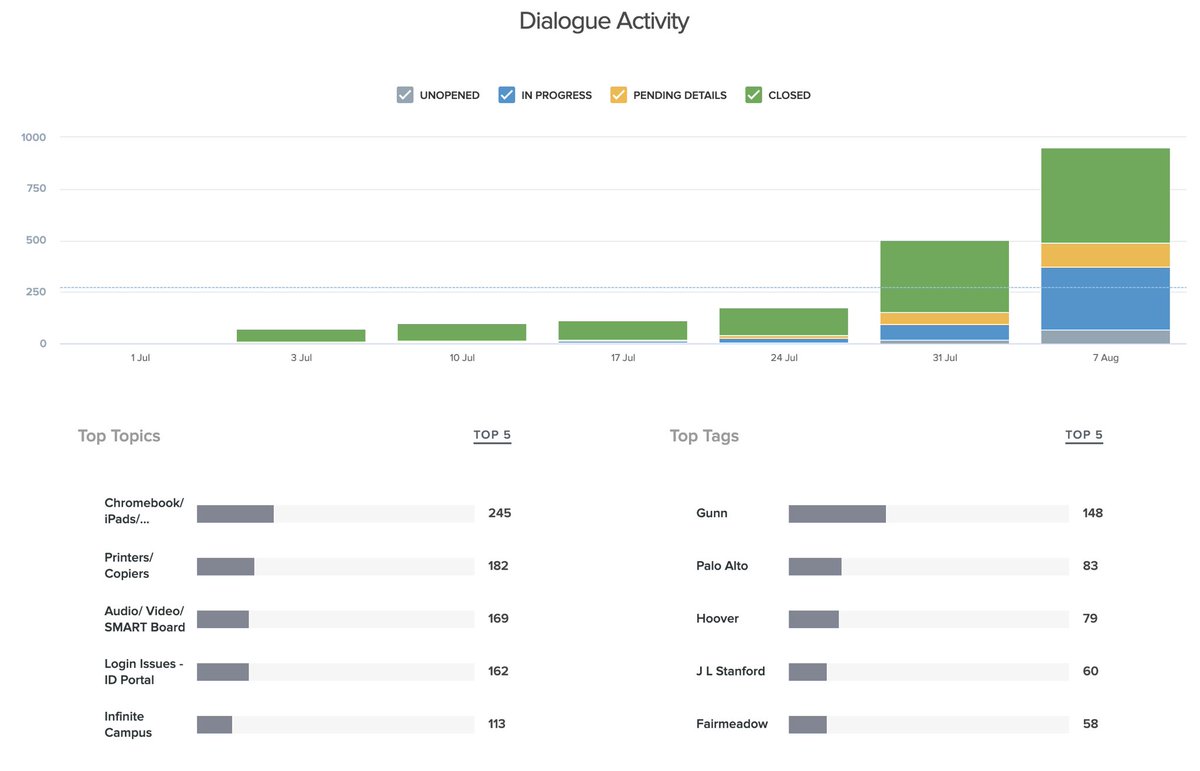Toggle the Closed legend checkbox
This screenshot has width=1200, height=771.
(x=753, y=95)
